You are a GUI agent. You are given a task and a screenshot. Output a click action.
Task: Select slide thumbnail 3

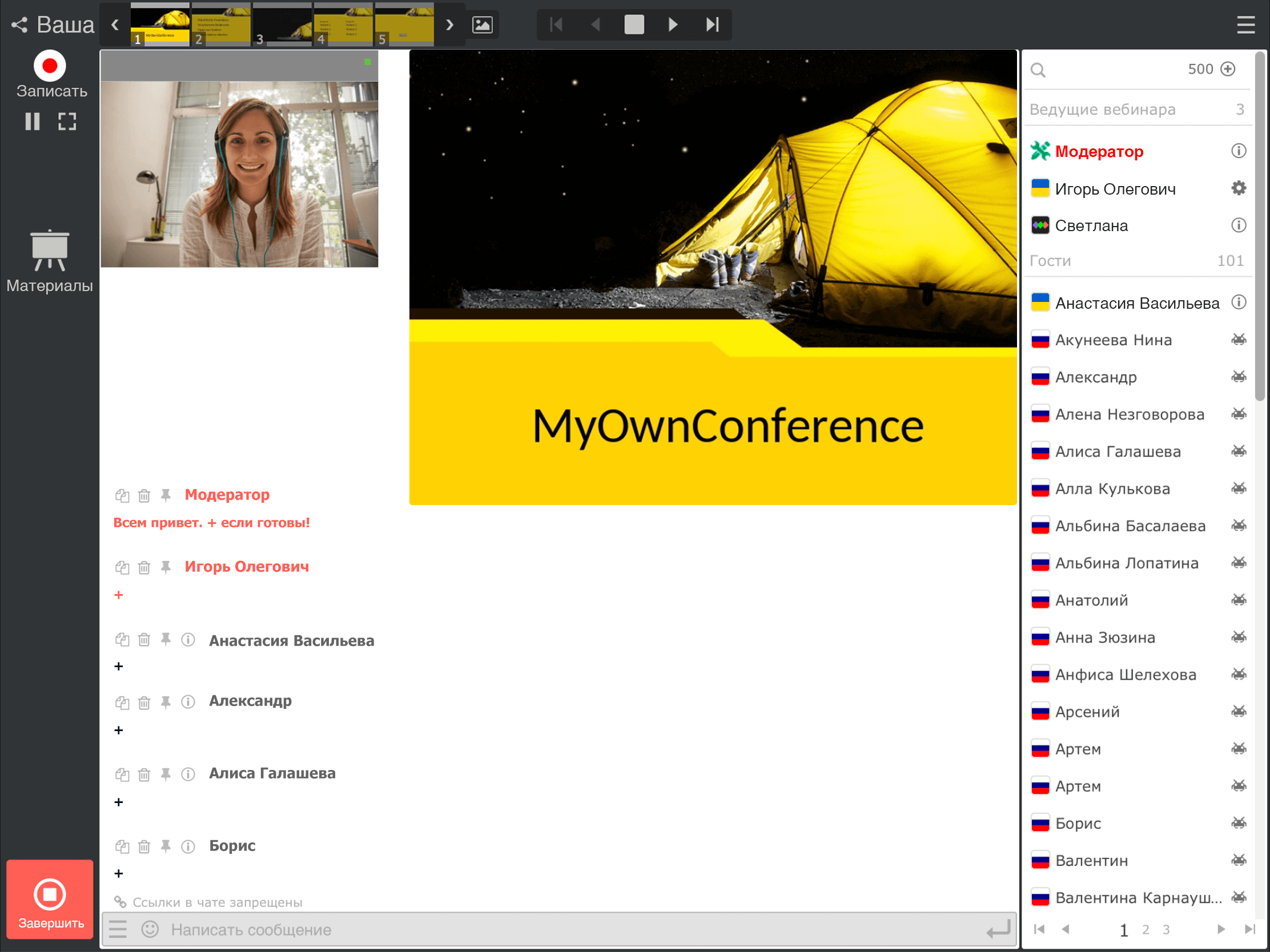(283, 24)
